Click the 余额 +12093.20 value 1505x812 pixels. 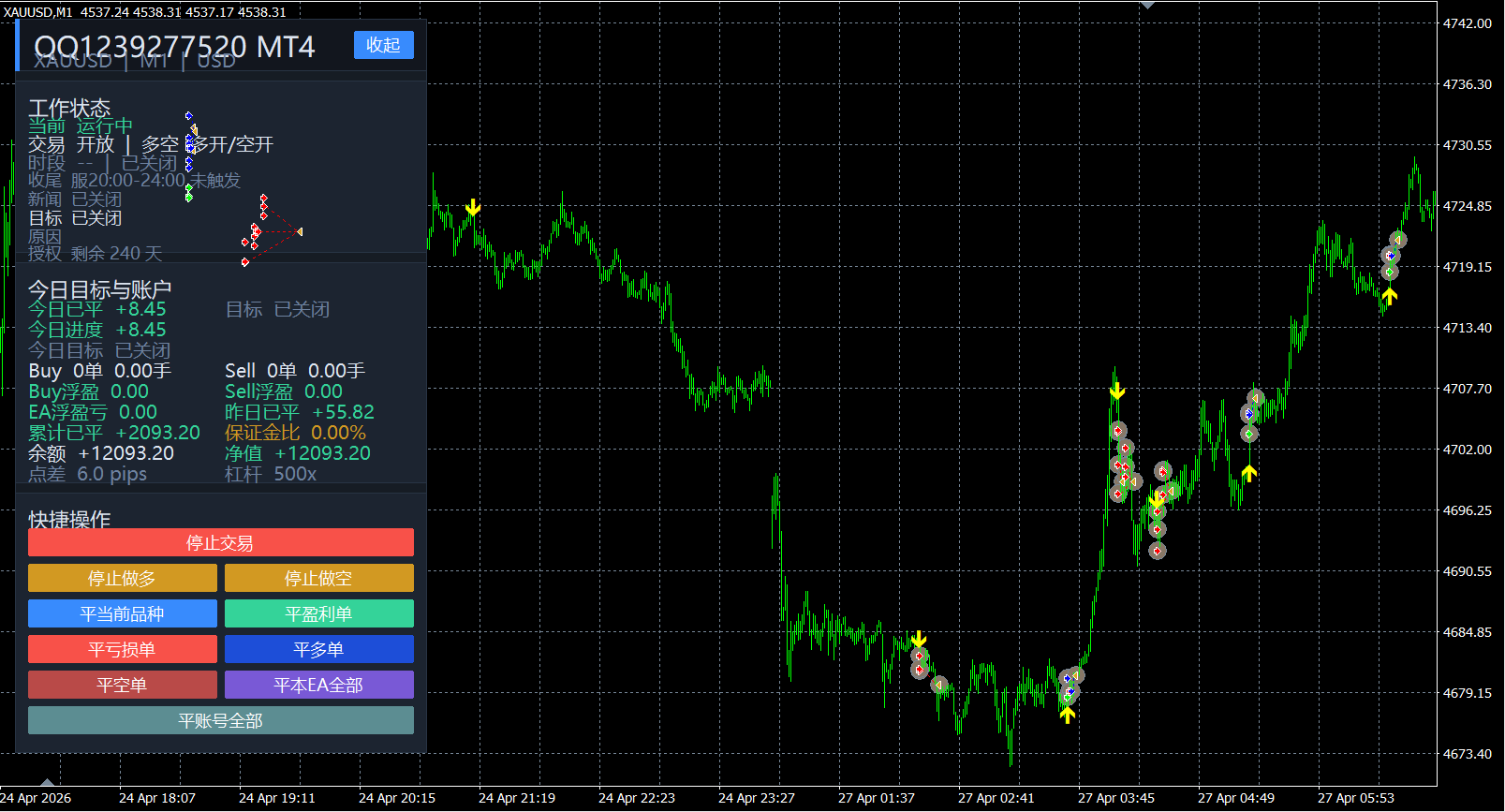pos(101,453)
